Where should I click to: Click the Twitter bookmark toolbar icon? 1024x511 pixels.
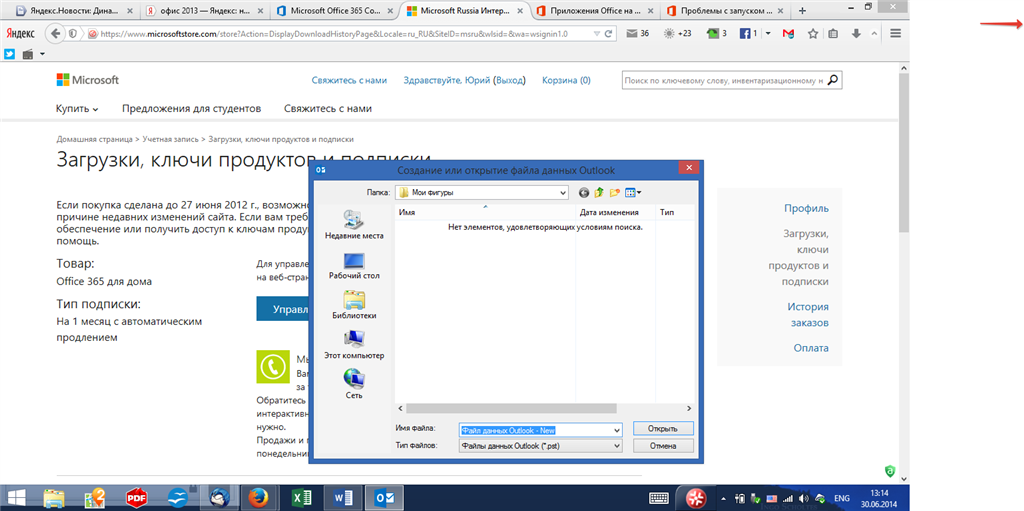click(x=9, y=54)
